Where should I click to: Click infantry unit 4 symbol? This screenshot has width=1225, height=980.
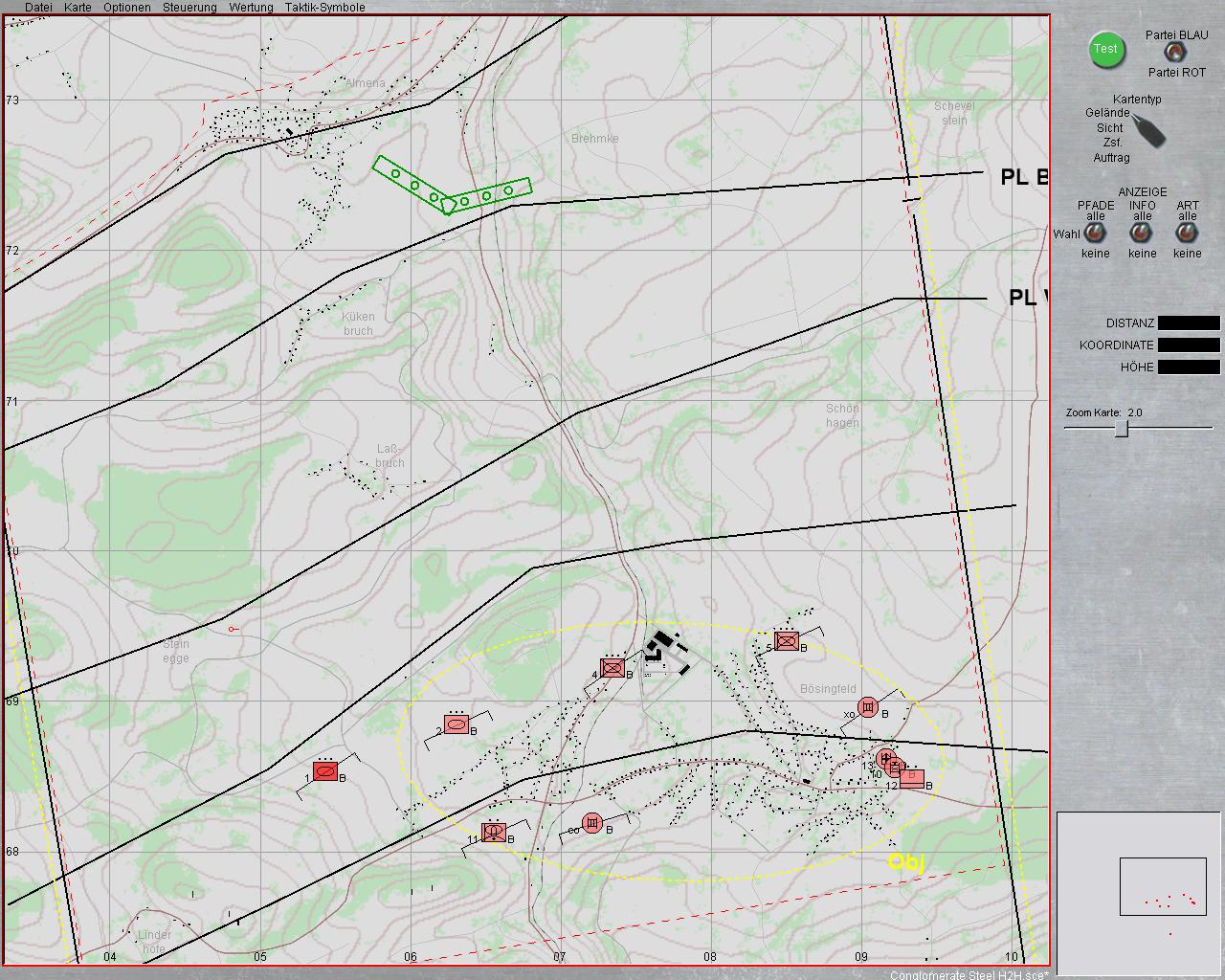pos(612,668)
